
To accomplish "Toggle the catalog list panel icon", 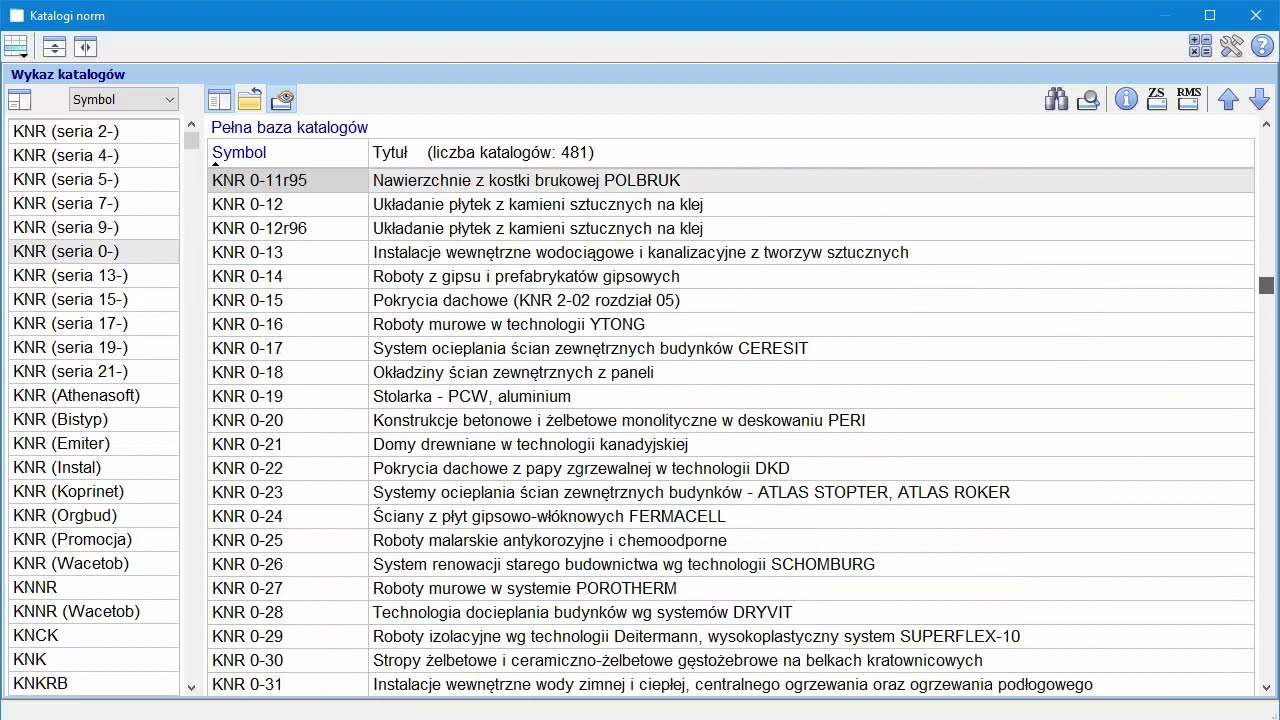I will tap(219, 99).
